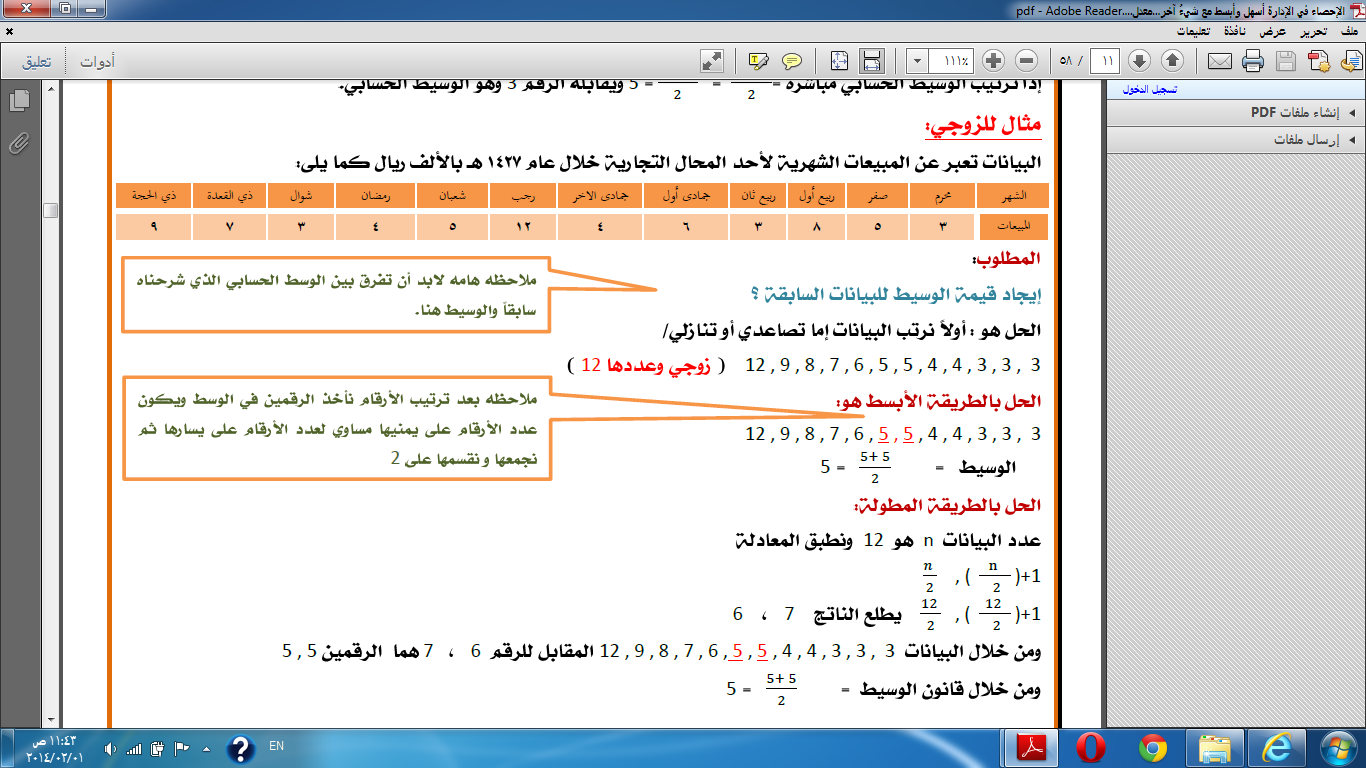Open Windows Explorer folder from taskbar
This screenshot has height=768, width=1366.
coord(1214,747)
